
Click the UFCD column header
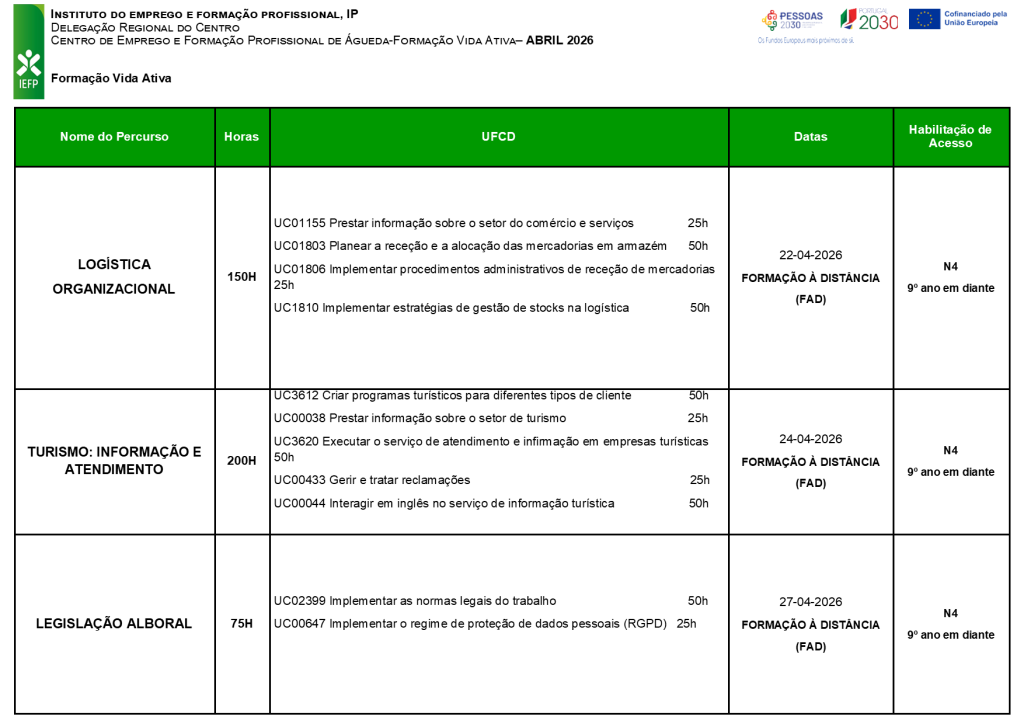click(499, 137)
